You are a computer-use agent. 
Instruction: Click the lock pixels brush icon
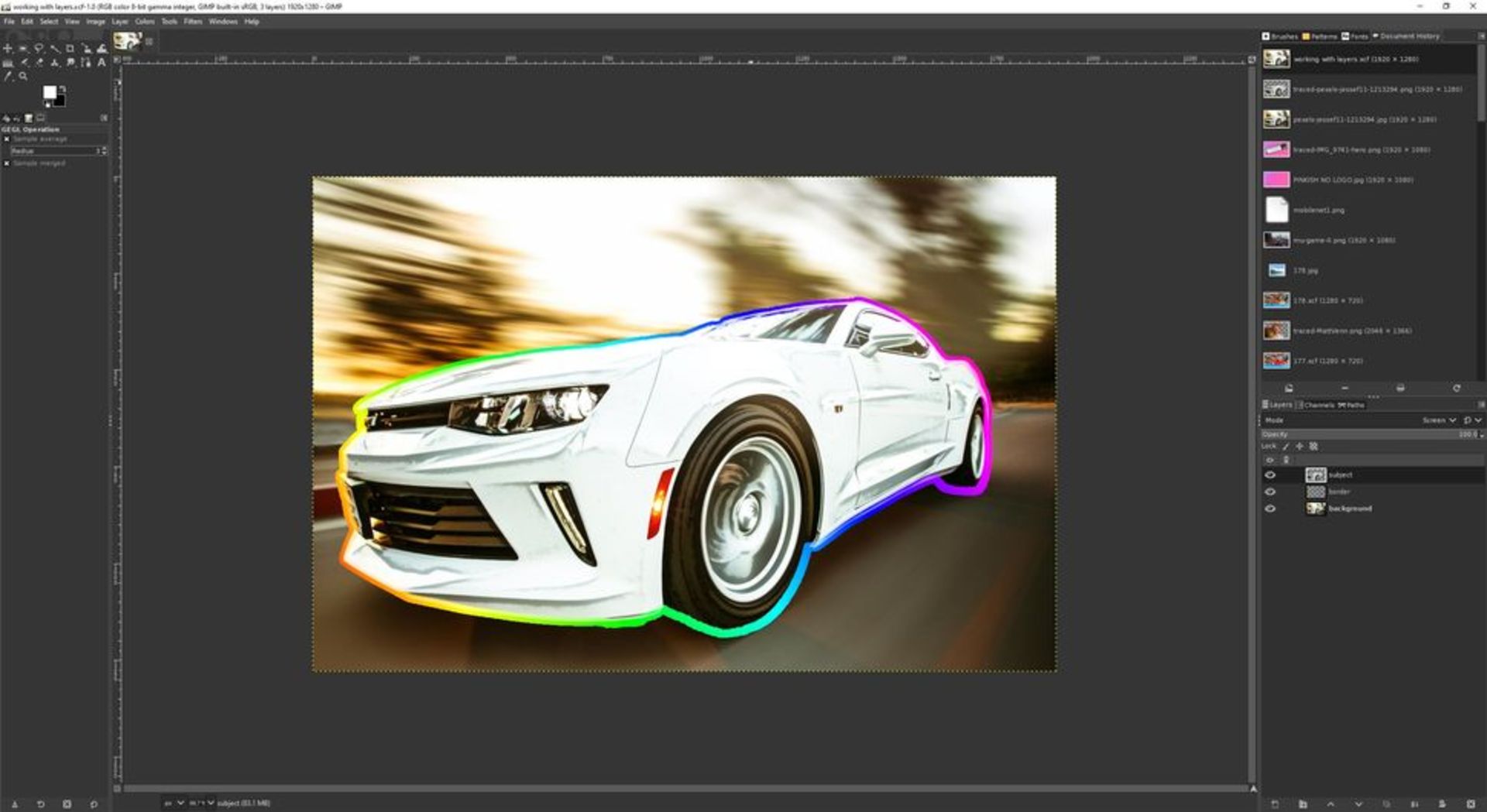pos(1286,447)
